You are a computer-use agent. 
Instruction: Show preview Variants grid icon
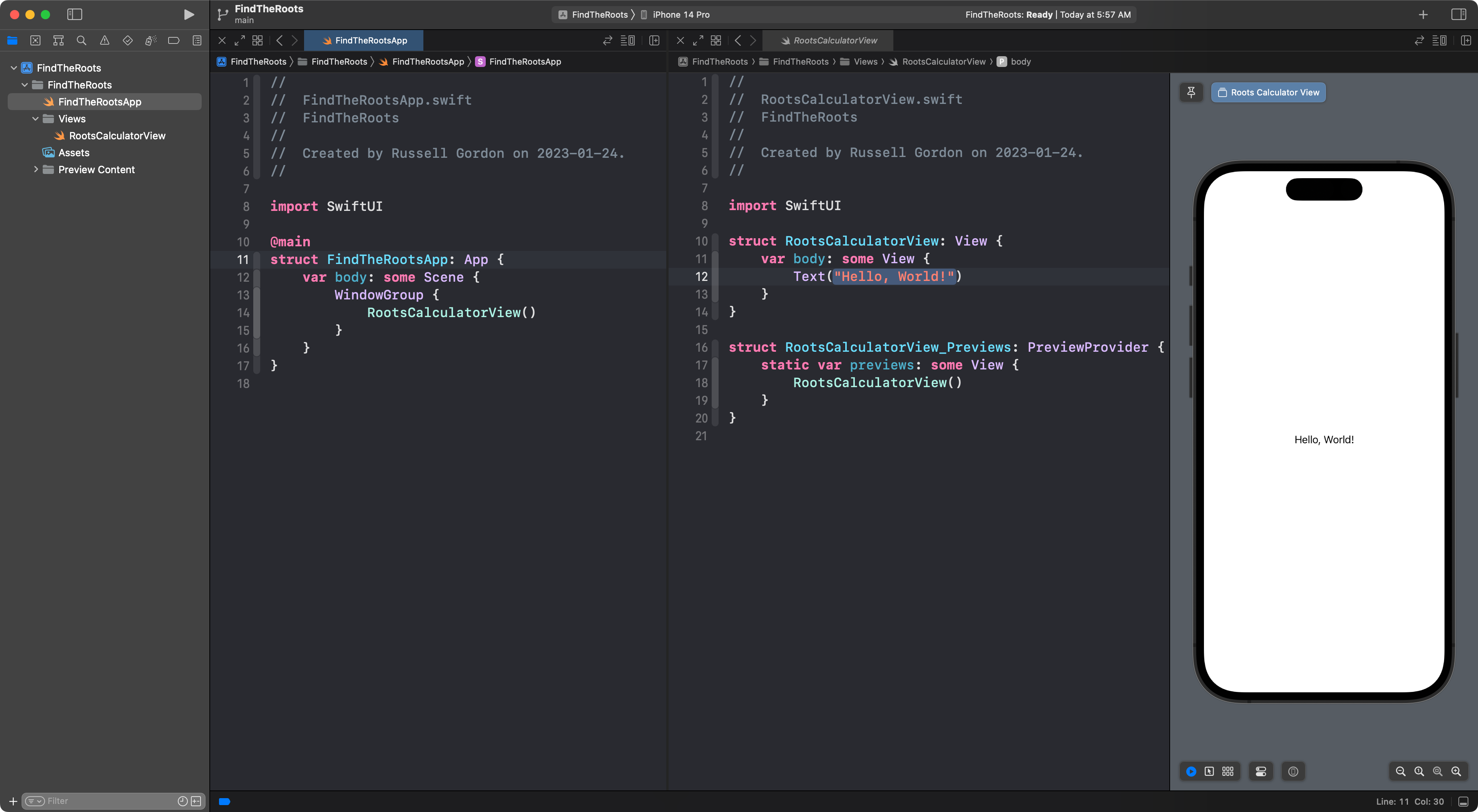(1228, 771)
